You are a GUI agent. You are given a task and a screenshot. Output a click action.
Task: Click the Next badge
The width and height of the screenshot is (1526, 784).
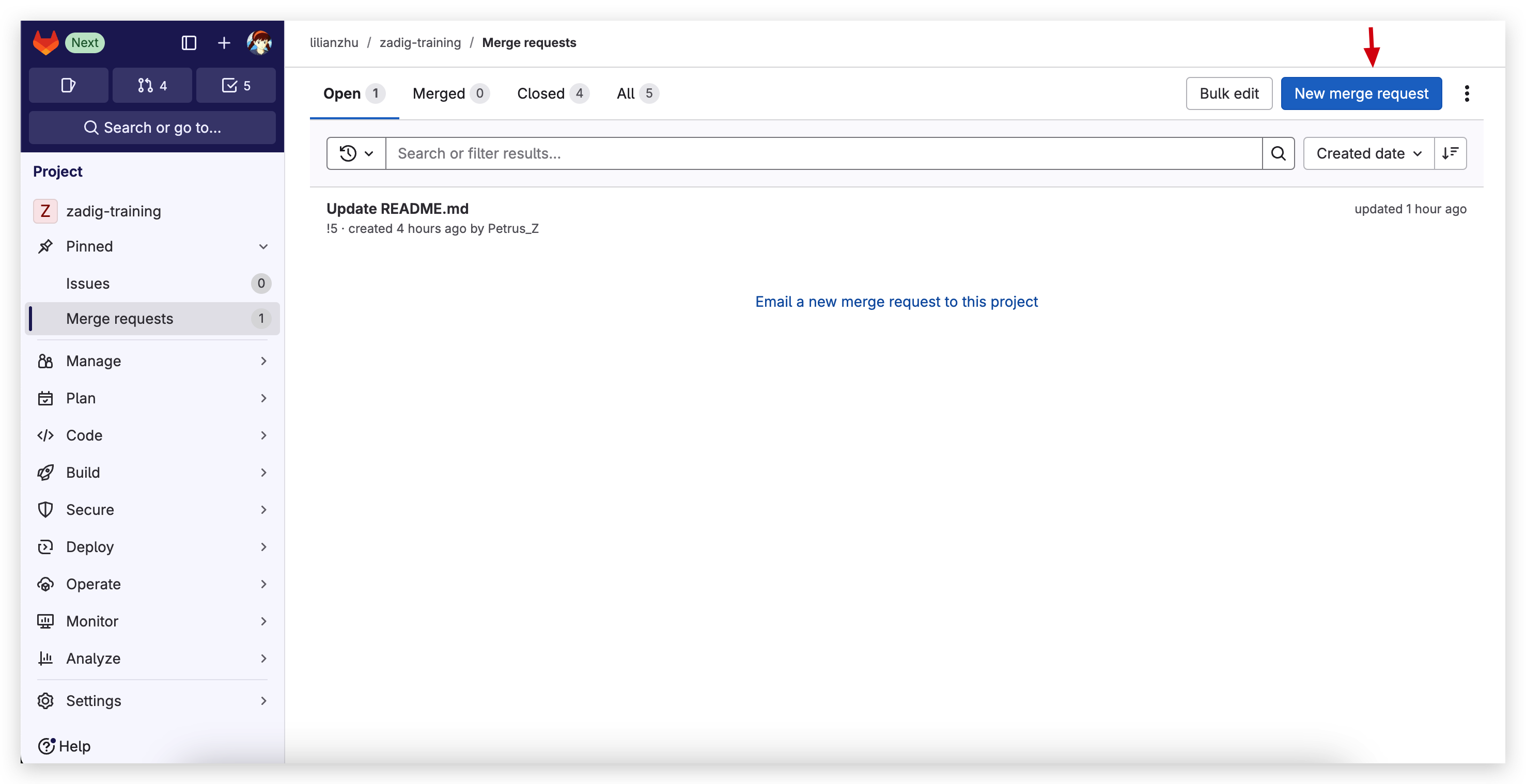coord(85,43)
